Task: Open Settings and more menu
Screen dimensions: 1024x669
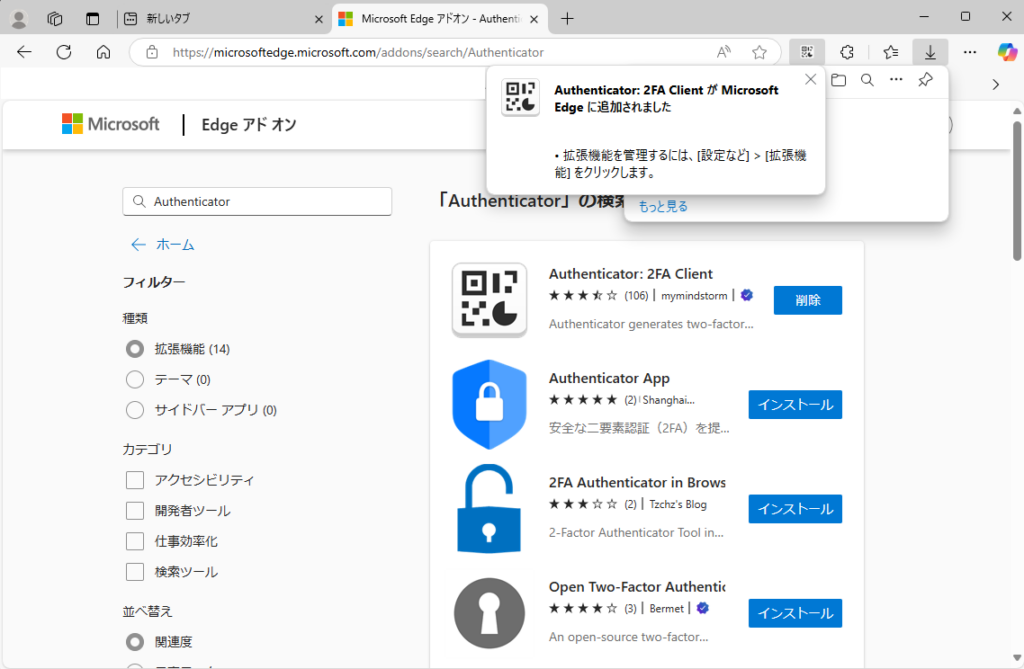Action: point(970,52)
